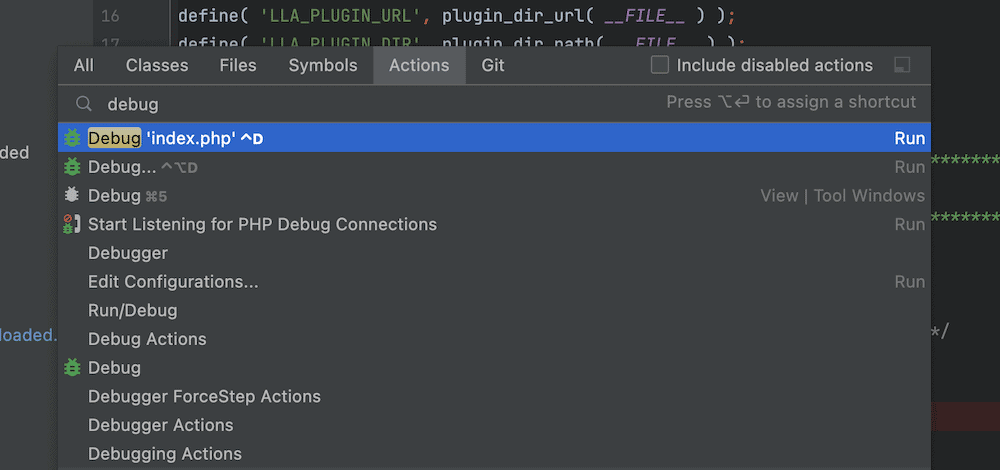
Task: Open the Git tab
Action: [x=493, y=65]
